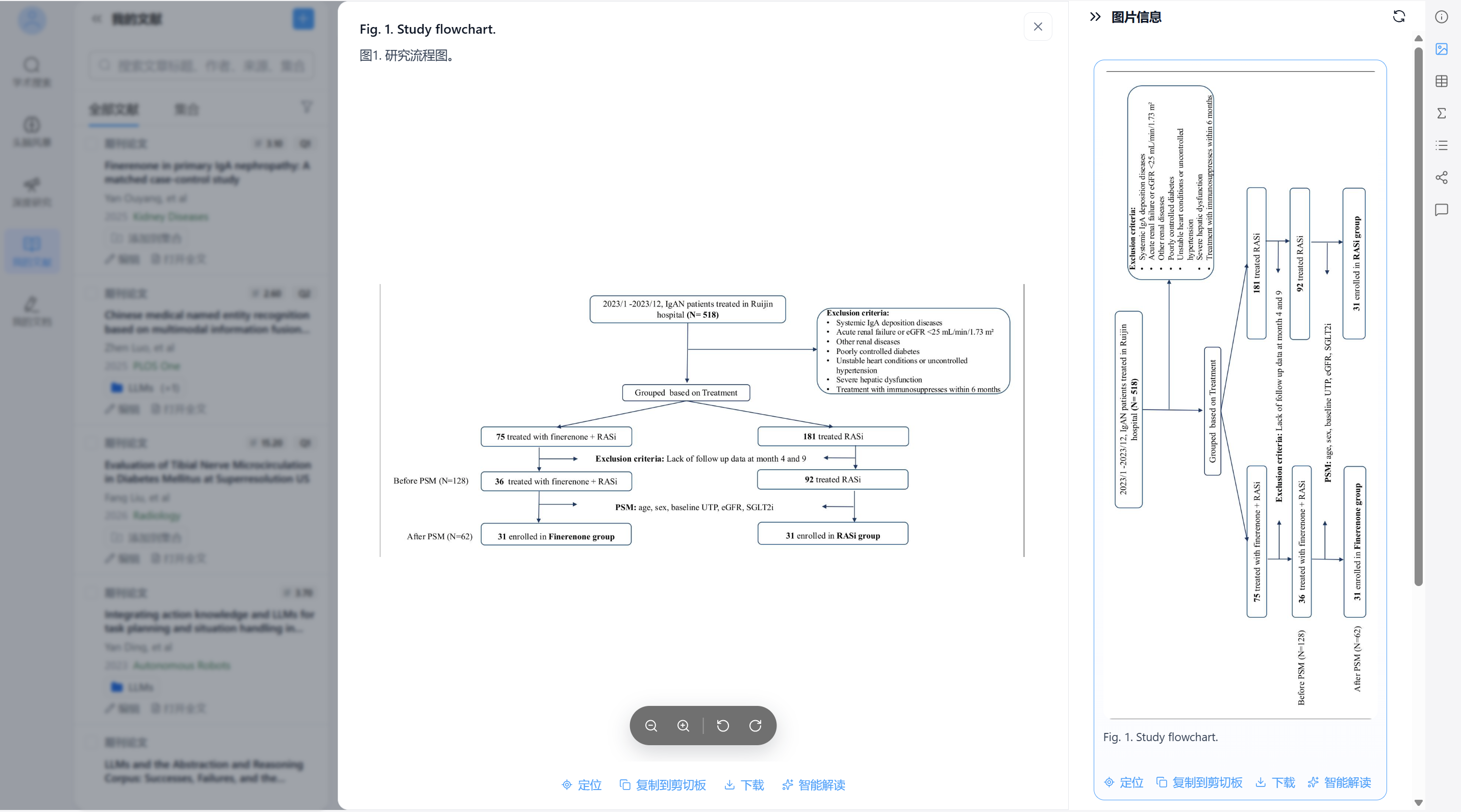Open the share graph icon in right sidebar

pyautogui.click(x=1441, y=177)
